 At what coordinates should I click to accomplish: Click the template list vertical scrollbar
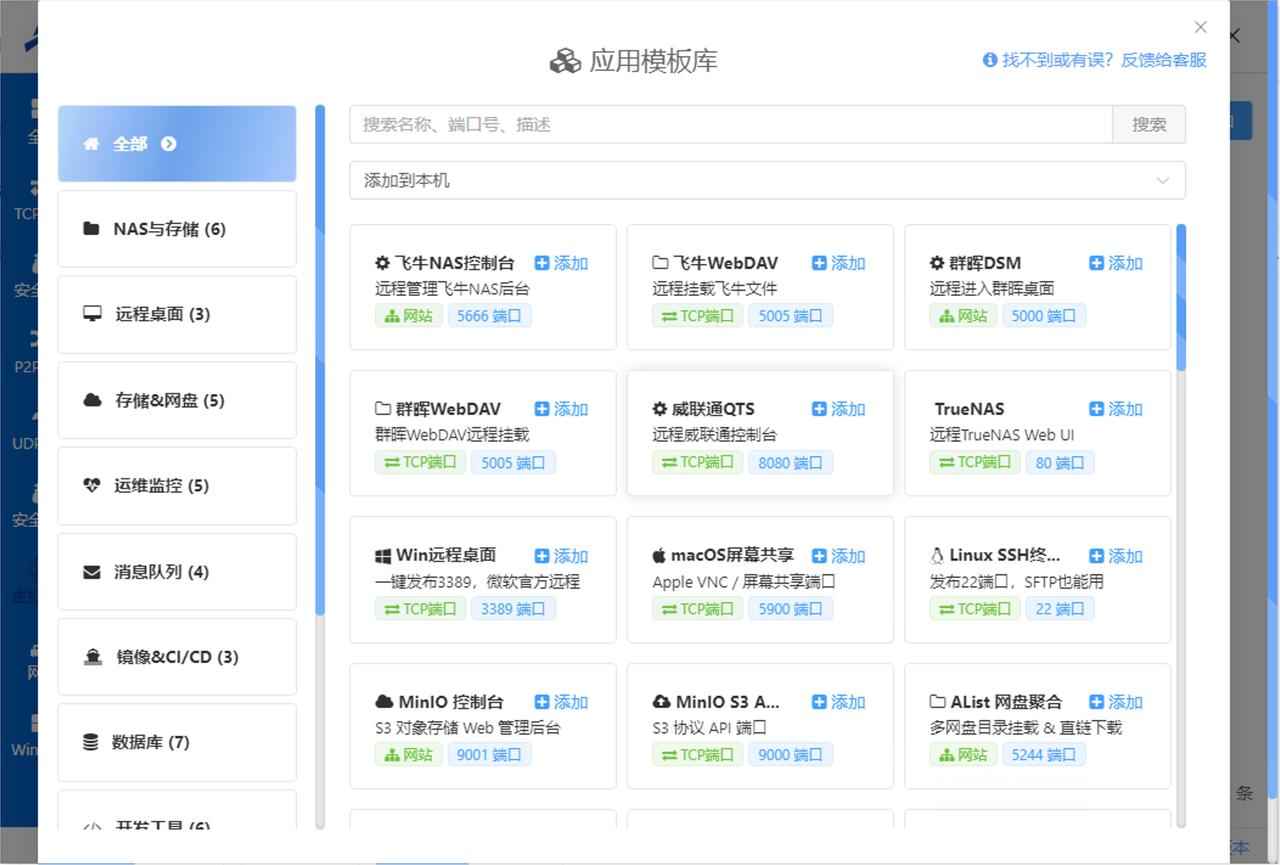click(1181, 298)
